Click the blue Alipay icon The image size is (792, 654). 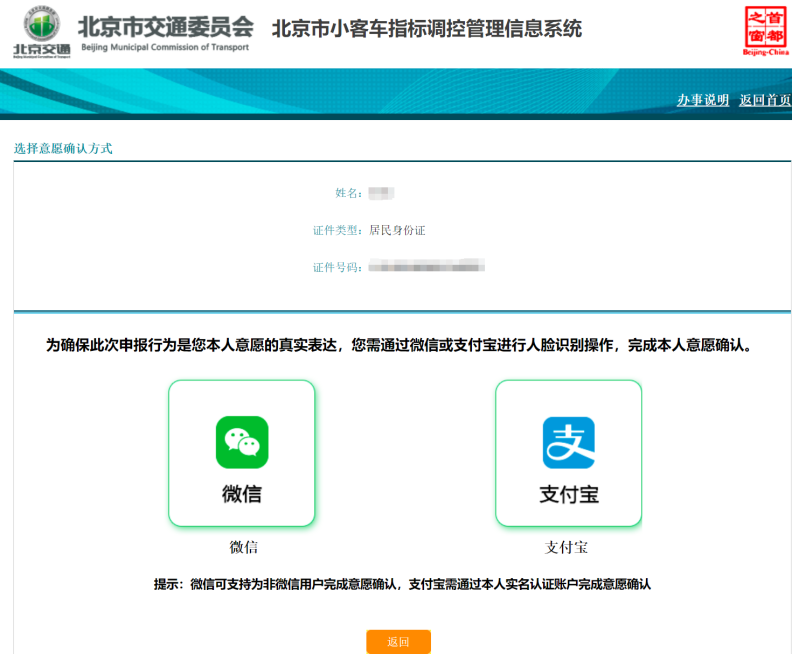click(568, 442)
